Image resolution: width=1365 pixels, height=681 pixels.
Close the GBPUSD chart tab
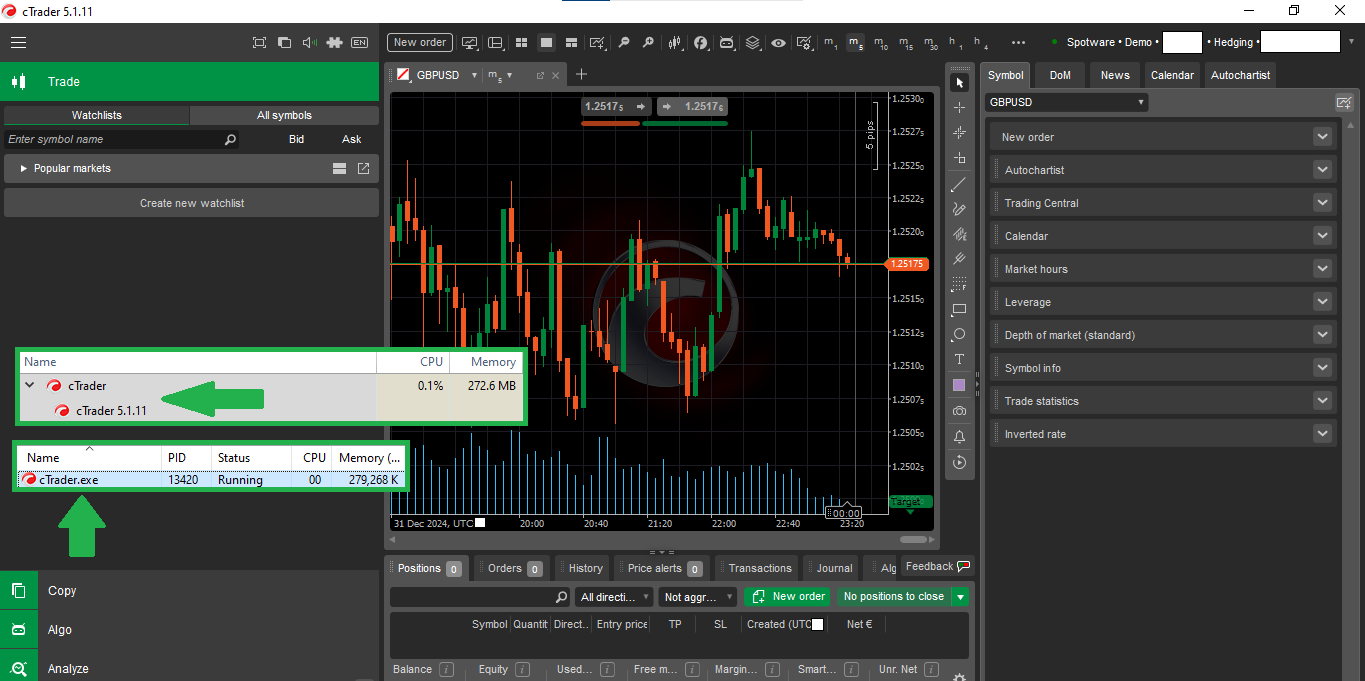click(x=556, y=75)
